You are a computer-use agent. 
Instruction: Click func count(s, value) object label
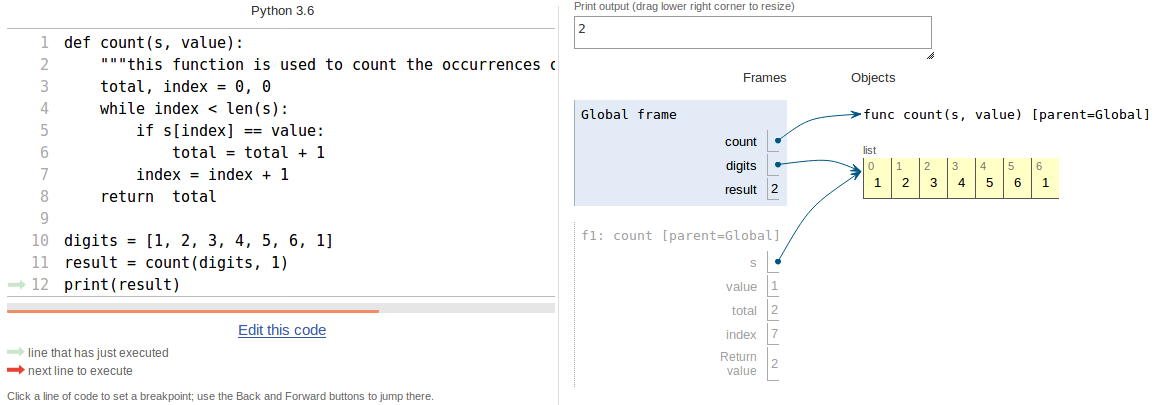click(x=1006, y=114)
